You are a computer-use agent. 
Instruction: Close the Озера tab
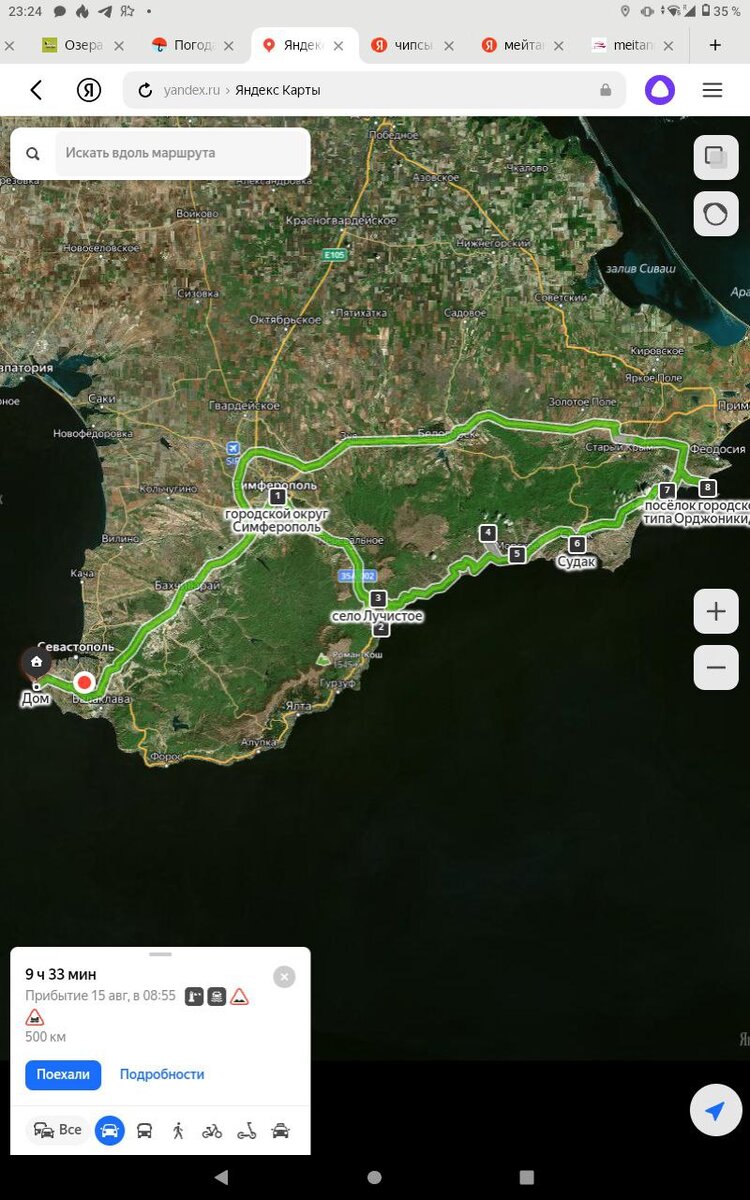click(120, 45)
